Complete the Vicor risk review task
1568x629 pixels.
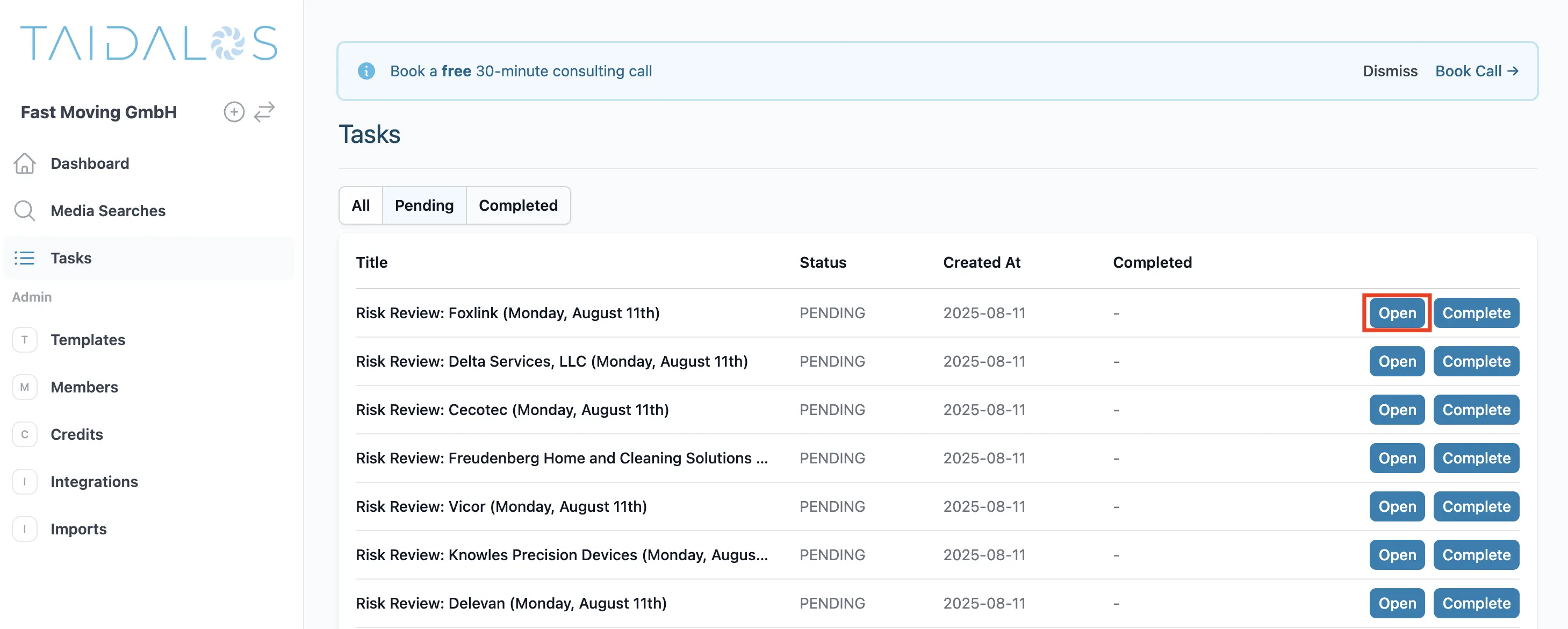pyautogui.click(x=1476, y=506)
